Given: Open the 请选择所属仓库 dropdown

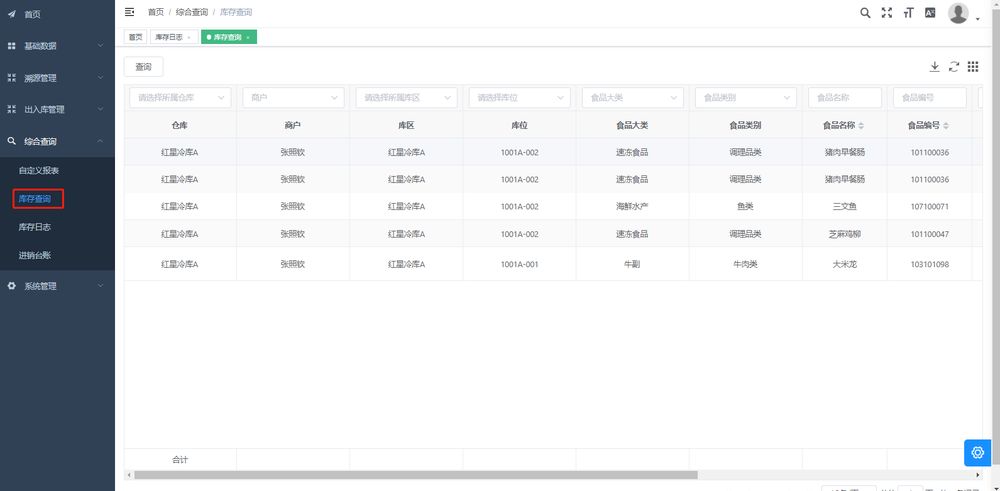Looking at the screenshot, I should pyautogui.click(x=179, y=98).
